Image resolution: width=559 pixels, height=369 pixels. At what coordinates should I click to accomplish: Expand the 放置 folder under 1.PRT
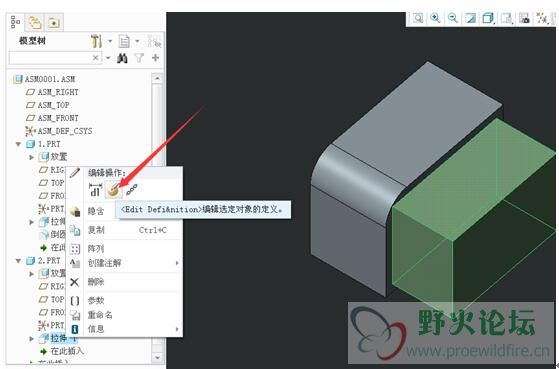(32, 157)
